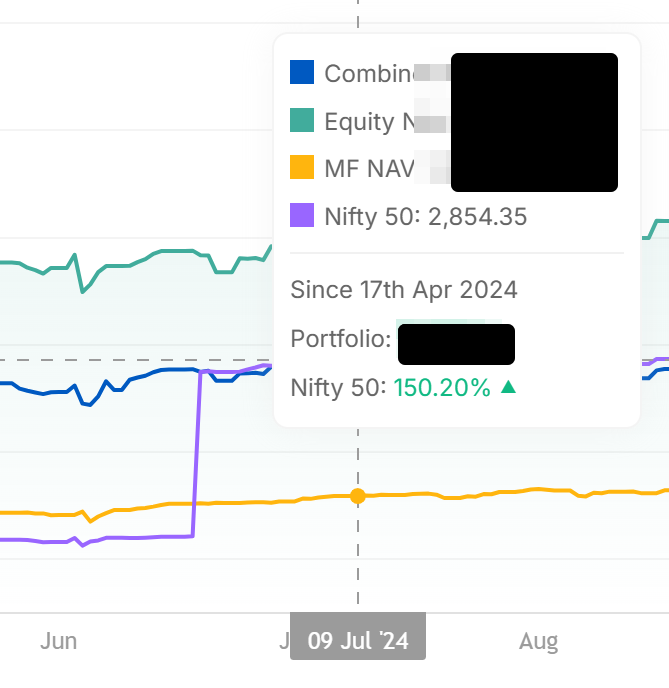Click the 150.20% Nifty 50 return value

442,388
